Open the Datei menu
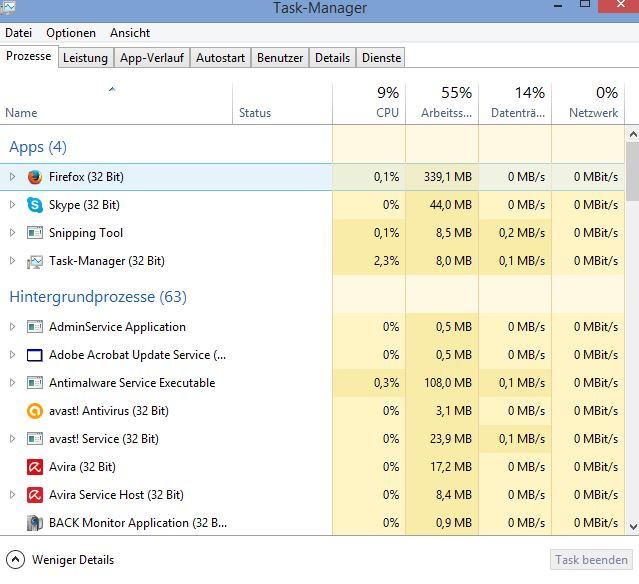Screen dimensions: 639x584 (18, 33)
